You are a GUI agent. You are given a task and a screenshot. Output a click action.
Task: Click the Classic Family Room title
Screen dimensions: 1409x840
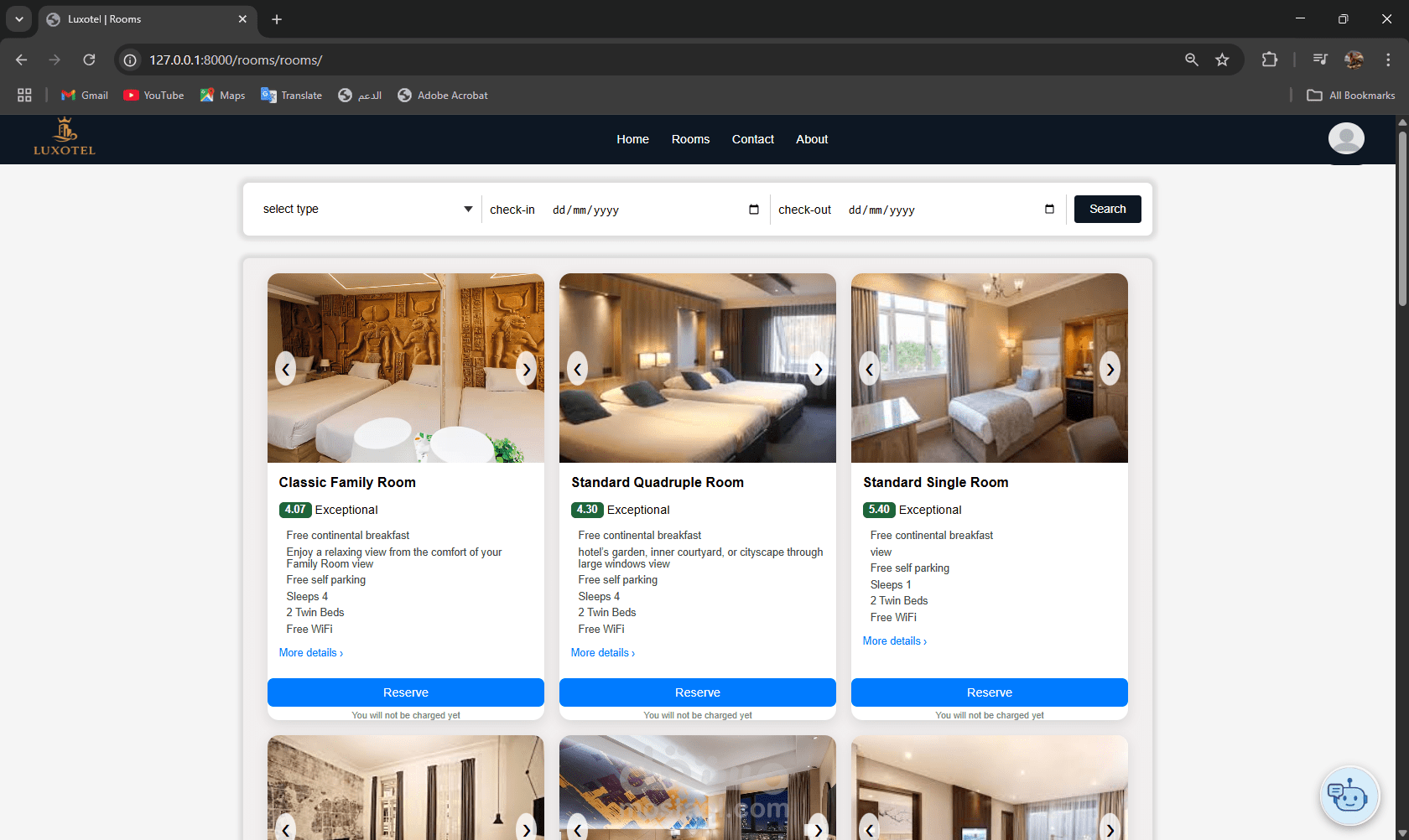pyautogui.click(x=347, y=482)
